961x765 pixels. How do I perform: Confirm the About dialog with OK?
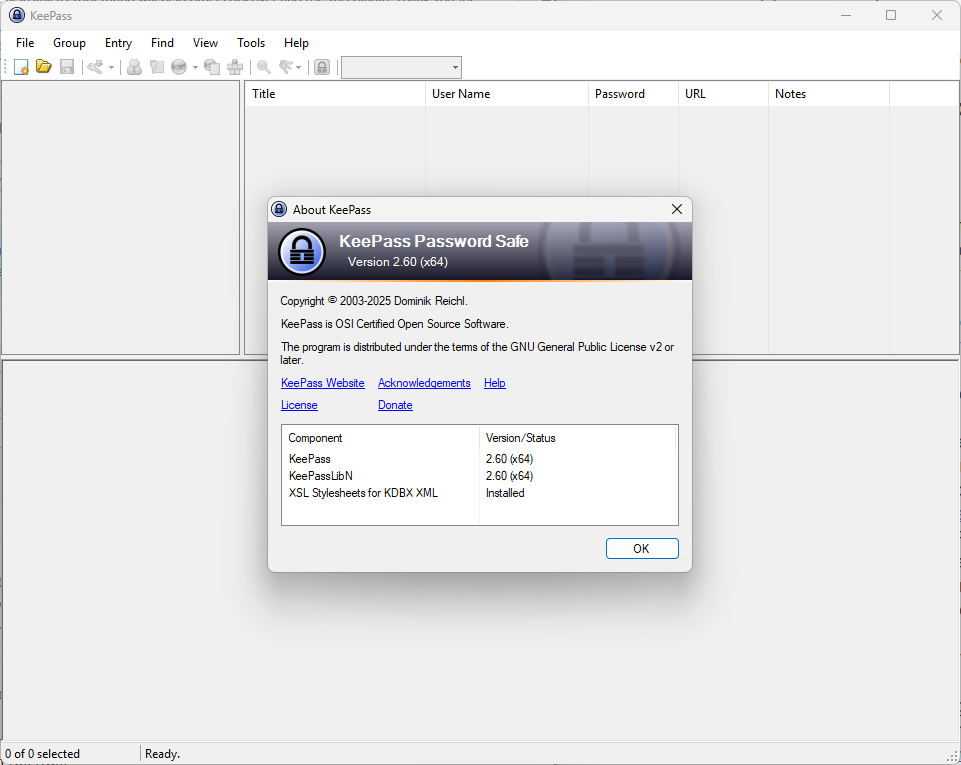(x=641, y=548)
